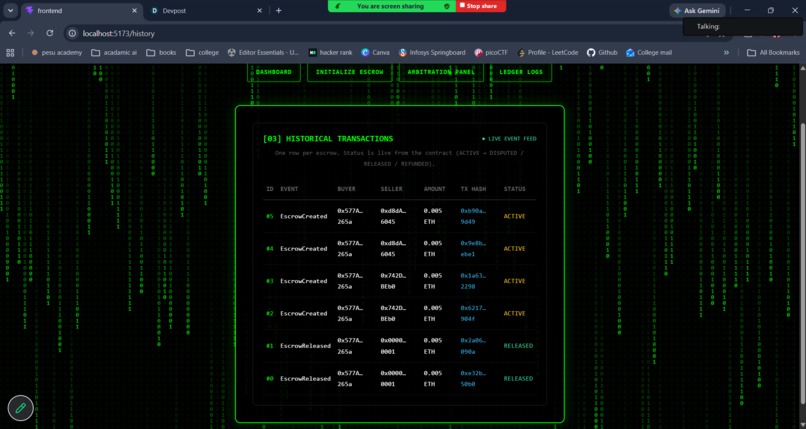Click the Stop share button
The image size is (806, 429).
click(x=481, y=6)
